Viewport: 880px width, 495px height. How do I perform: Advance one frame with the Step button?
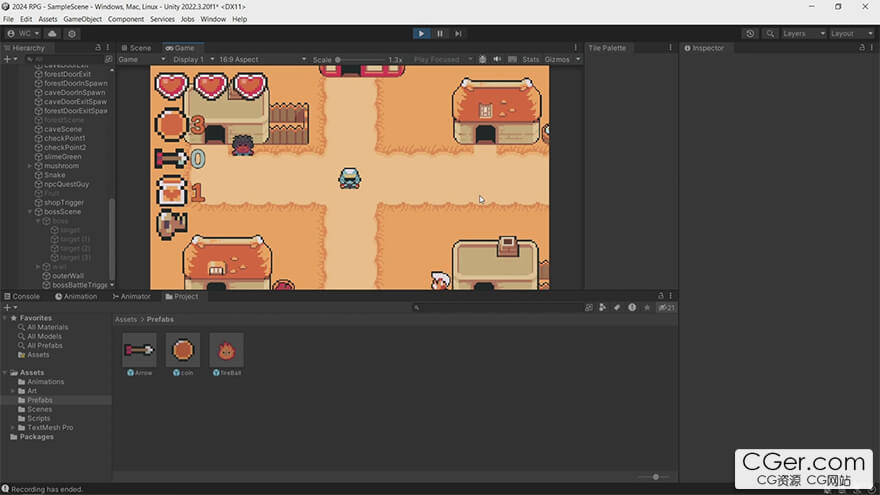click(459, 34)
